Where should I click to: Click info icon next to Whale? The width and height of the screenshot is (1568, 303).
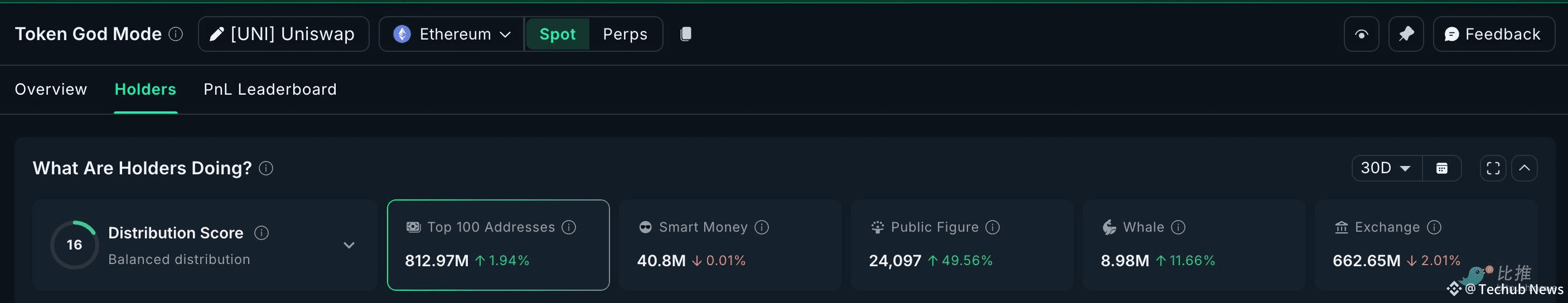(1178, 228)
